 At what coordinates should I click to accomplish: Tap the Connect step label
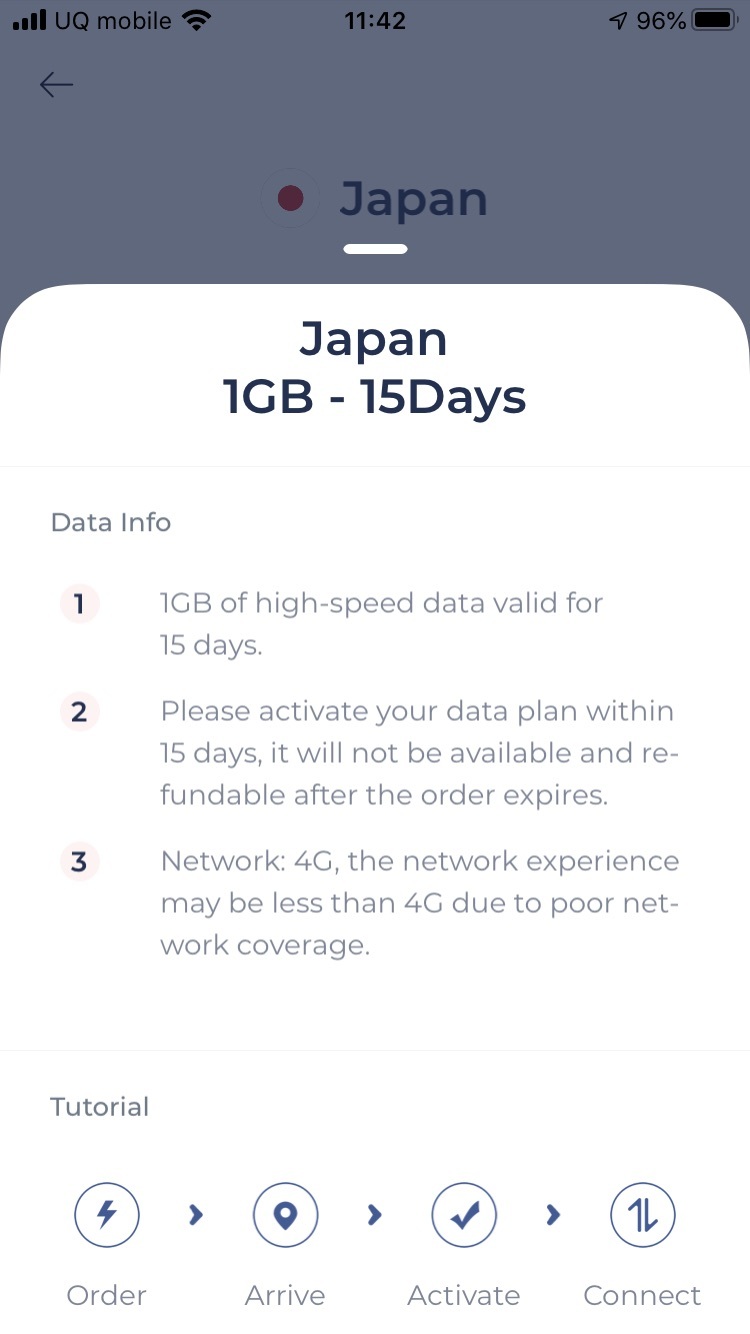point(642,1296)
